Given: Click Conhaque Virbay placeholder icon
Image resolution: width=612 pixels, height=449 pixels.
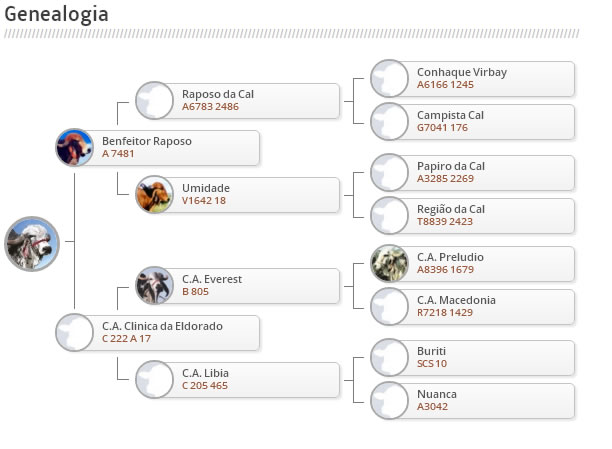Looking at the screenshot, I should (389, 79).
